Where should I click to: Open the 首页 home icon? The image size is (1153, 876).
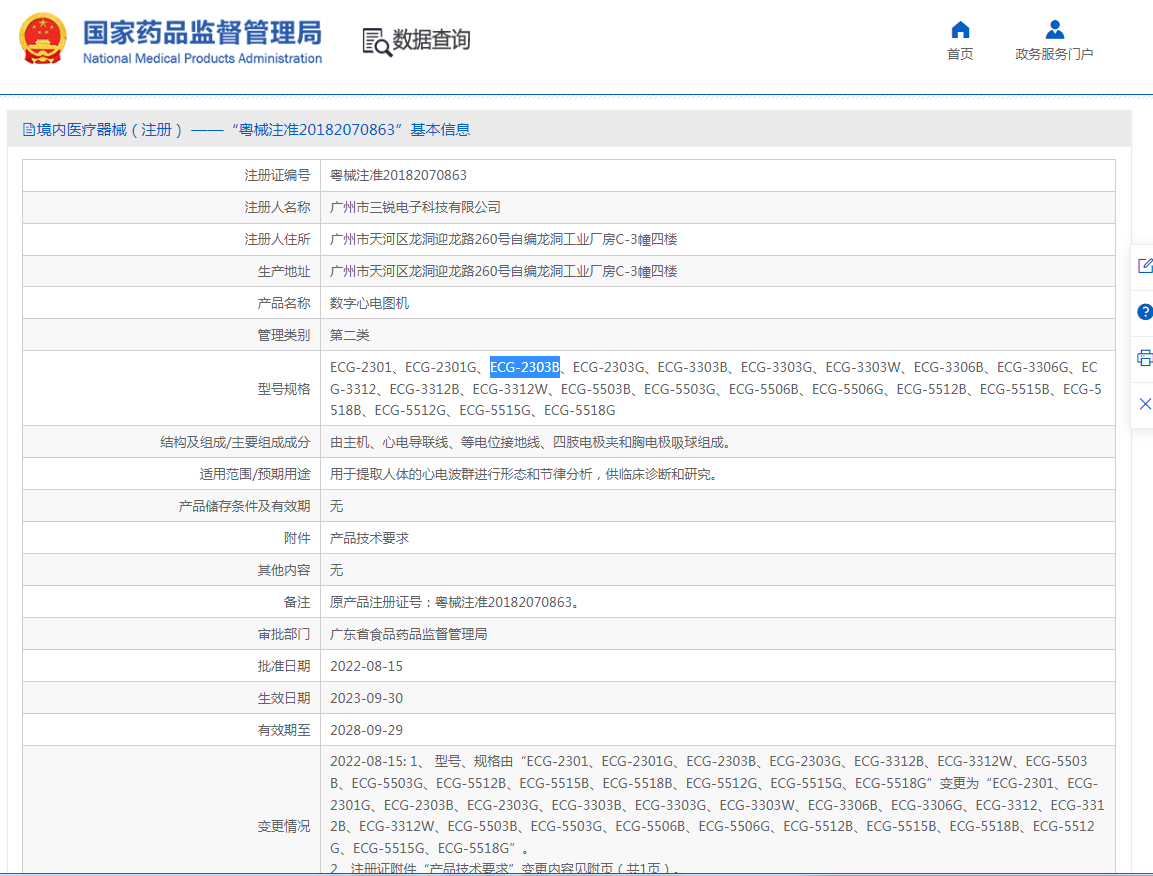pyautogui.click(x=960, y=29)
